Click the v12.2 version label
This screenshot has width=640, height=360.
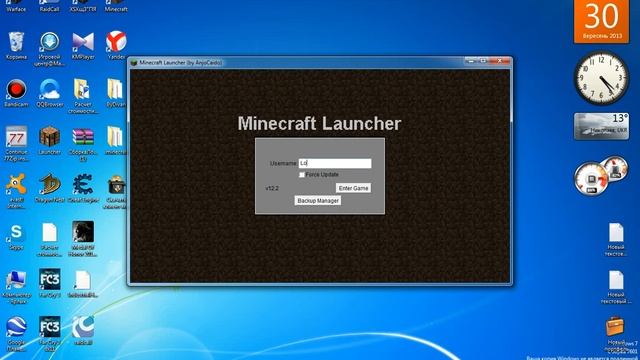tap(272, 189)
